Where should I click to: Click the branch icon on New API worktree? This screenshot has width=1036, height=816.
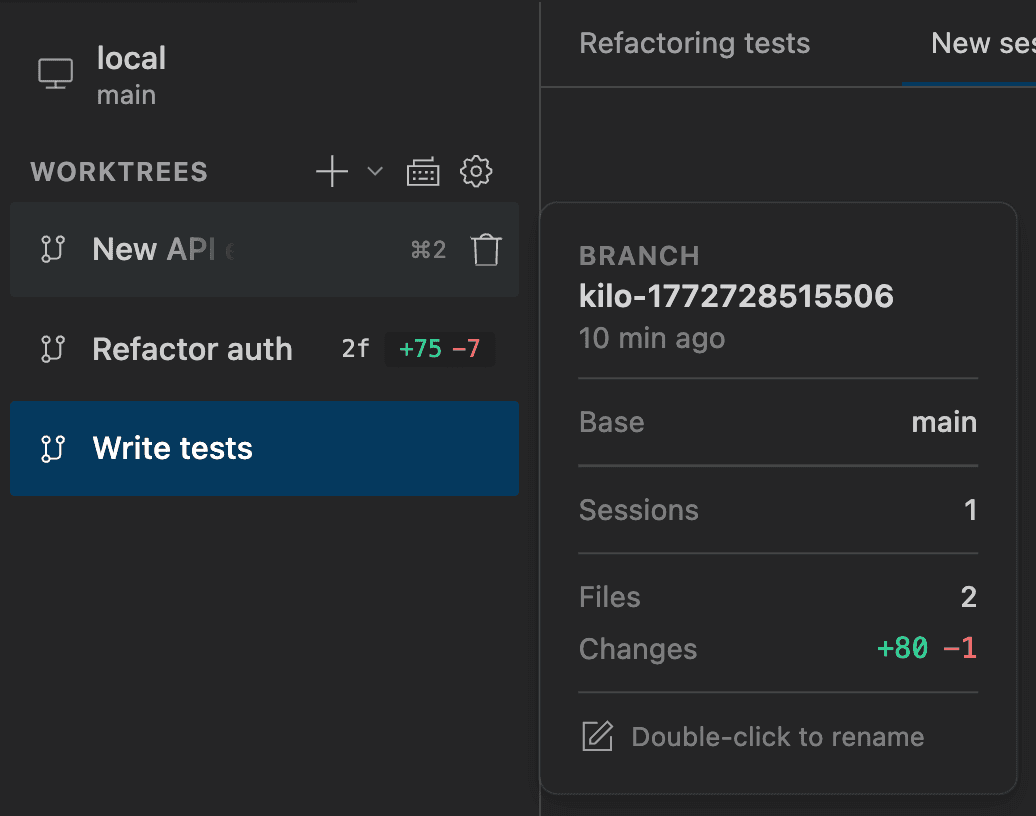[x=55, y=250]
